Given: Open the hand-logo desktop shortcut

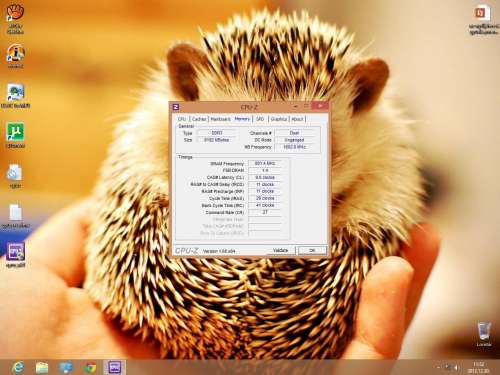Looking at the screenshot, I should [15, 18].
